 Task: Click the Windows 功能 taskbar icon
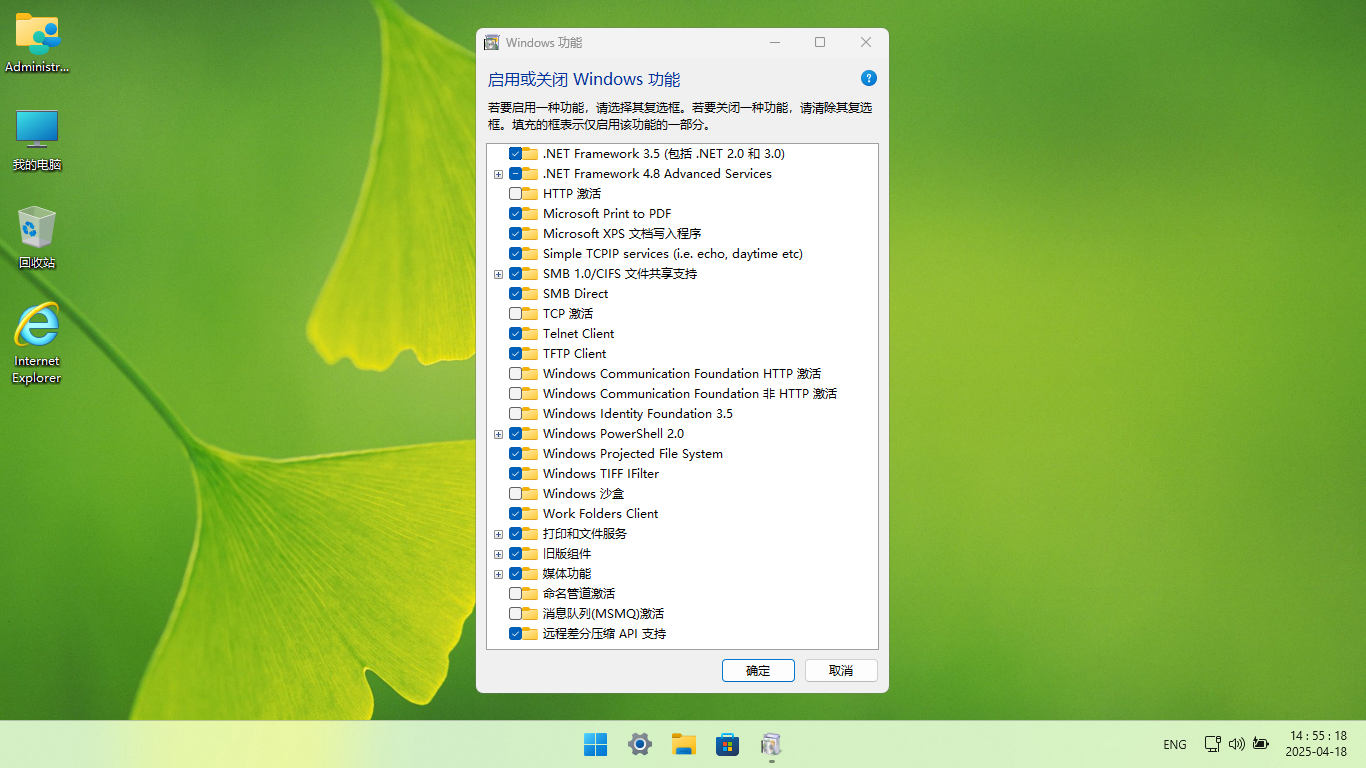[x=771, y=744]
